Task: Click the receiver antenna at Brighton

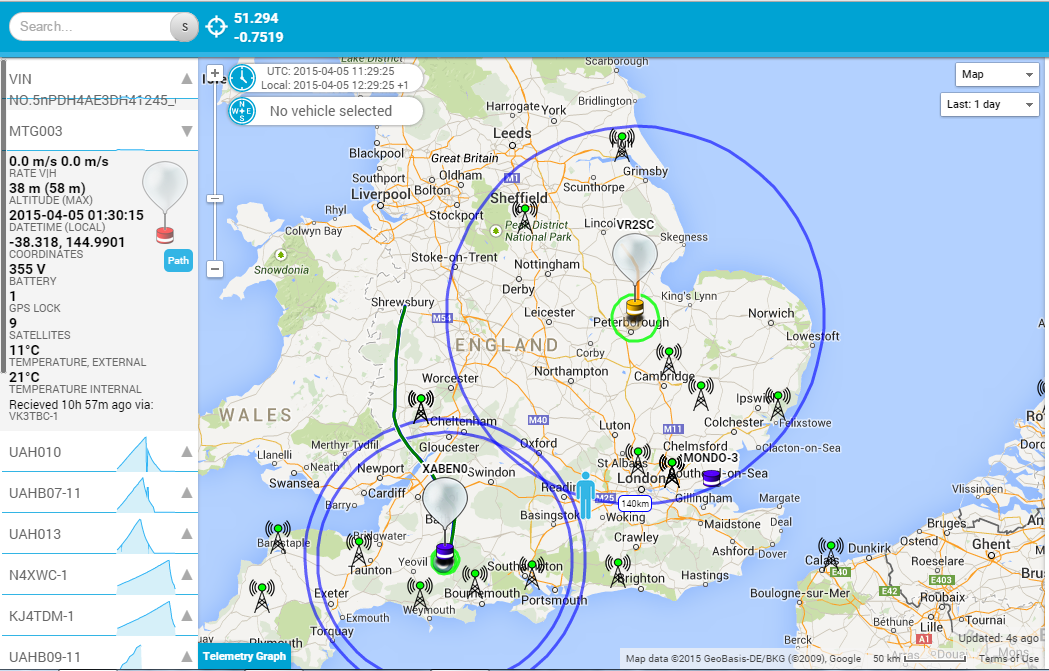Action: (617, 571)
